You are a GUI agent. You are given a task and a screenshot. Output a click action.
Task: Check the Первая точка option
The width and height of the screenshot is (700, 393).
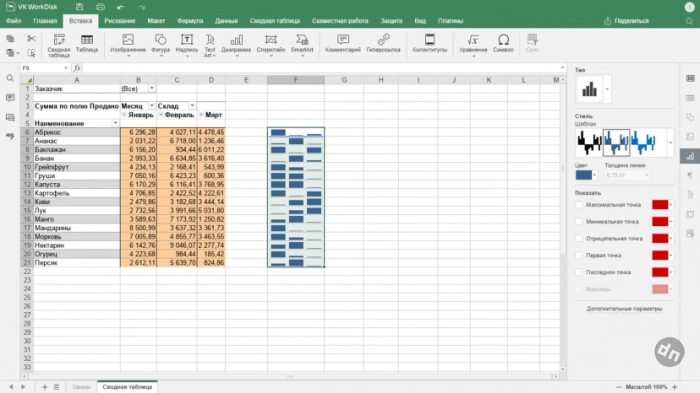[x=579, y=255]
